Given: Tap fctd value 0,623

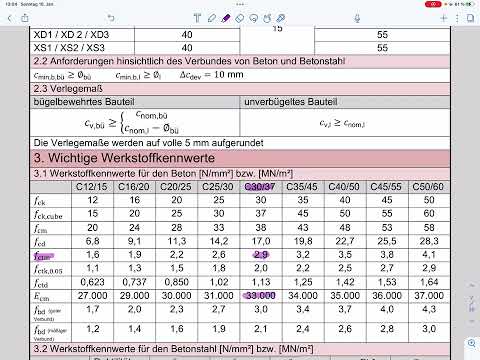Looking at the screenshot, I should [x=92, y=282].
